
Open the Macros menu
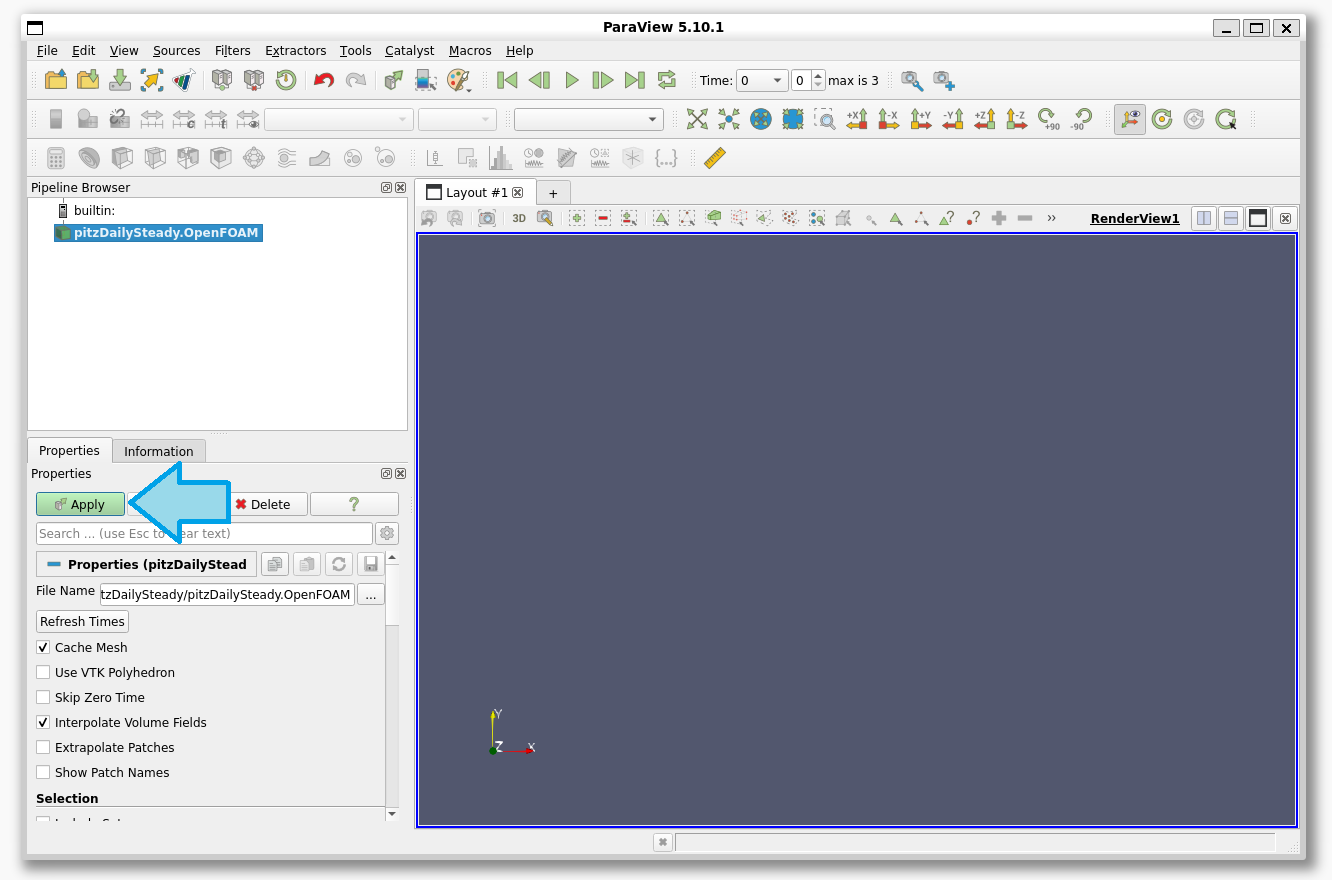click(x=470, y=51)
